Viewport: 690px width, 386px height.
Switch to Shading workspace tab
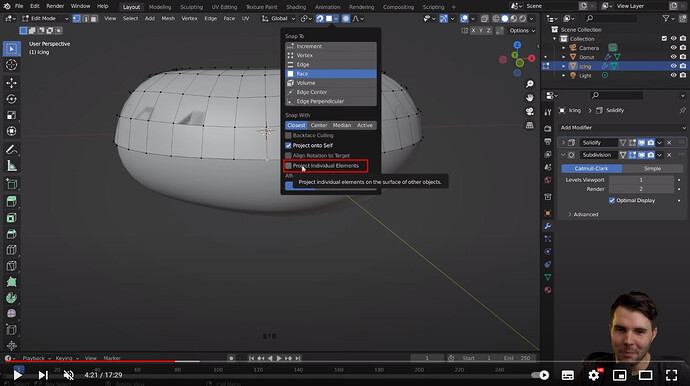point(296,7)
